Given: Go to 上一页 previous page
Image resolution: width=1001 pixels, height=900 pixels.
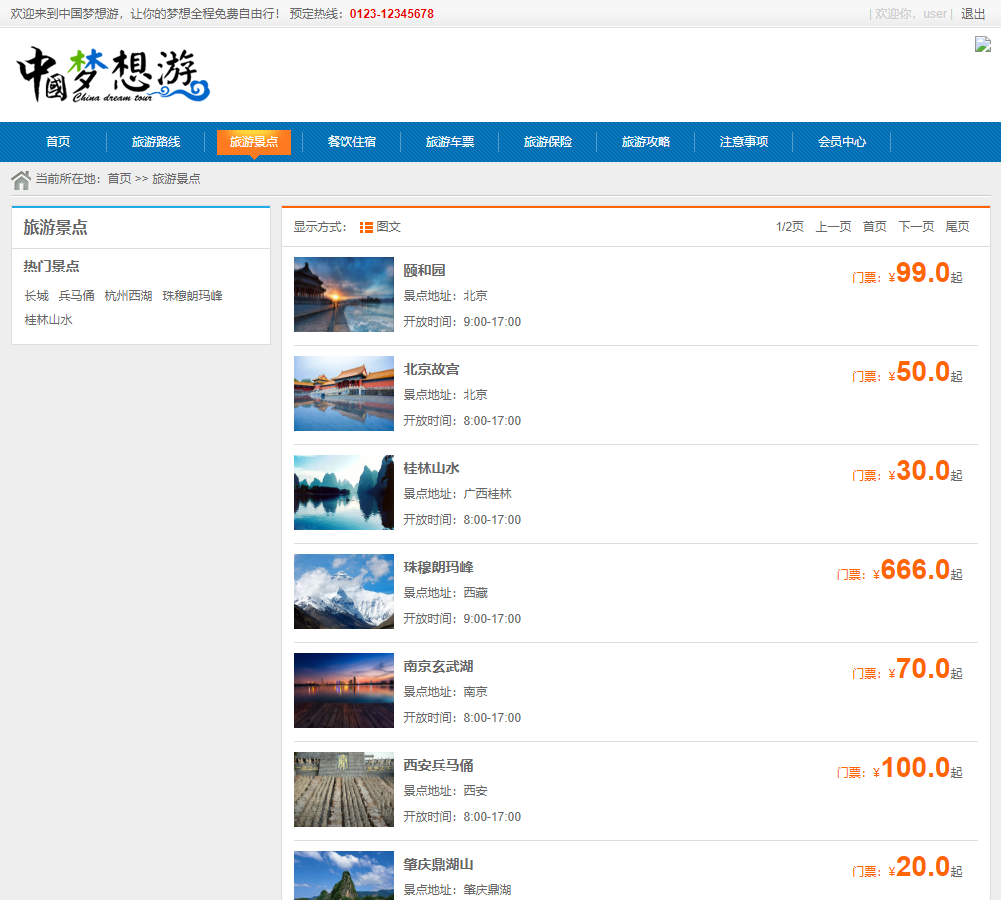Looking at the screenshot, I should pos(833,227).
